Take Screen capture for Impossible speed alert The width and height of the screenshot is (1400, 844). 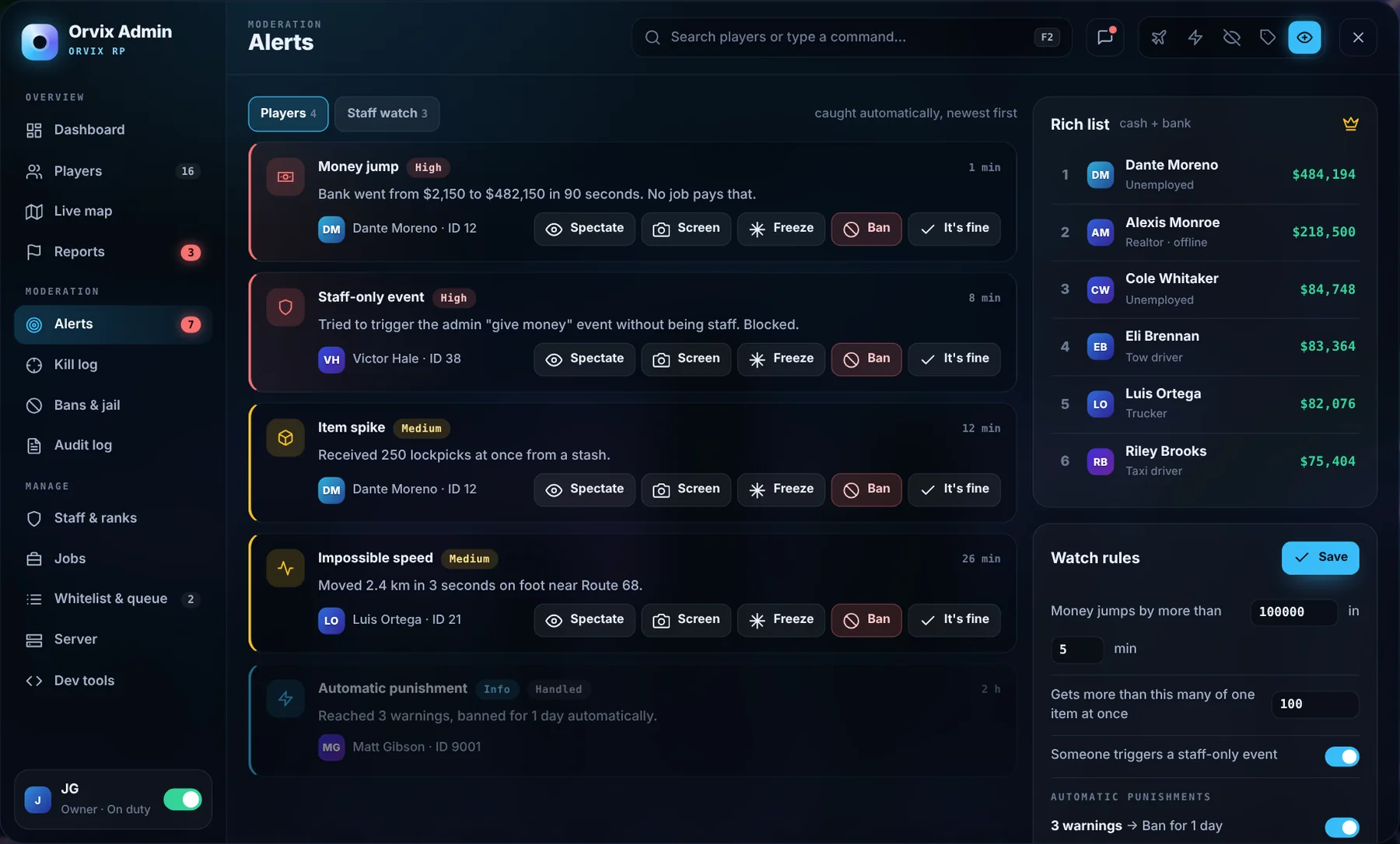(686, 620)
